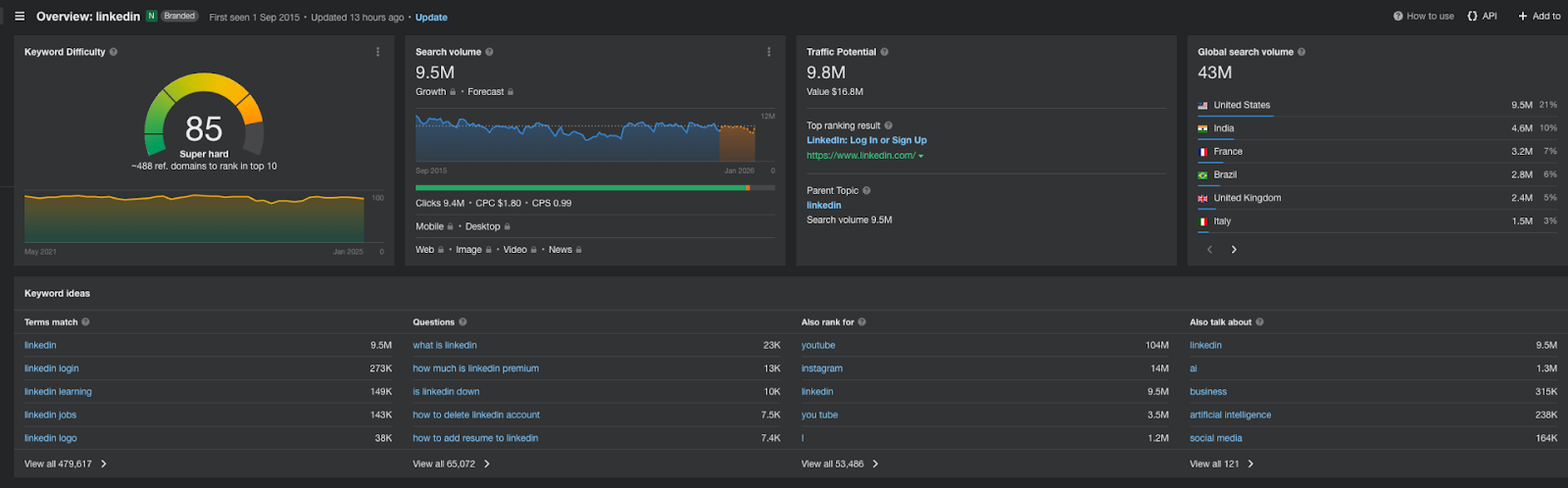Click the lock icon next to Forecast

tap(511, 92)
